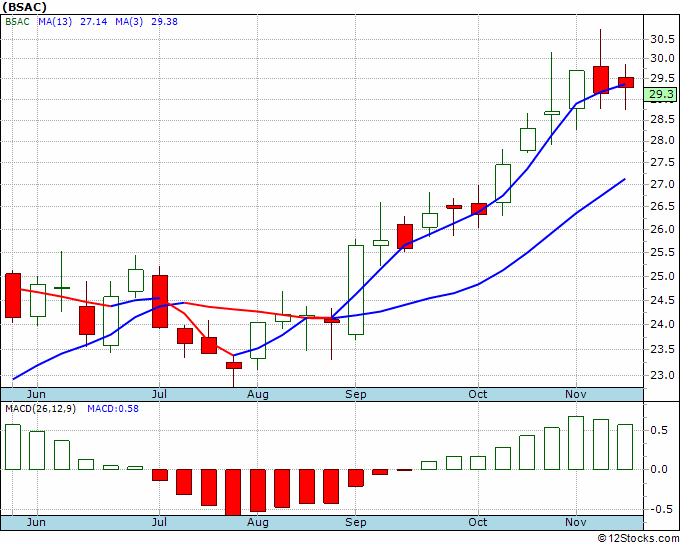Image resolution: width=680 pixels, height=546 pixels.
Task: Click the 24.0 price axis label
Action: pos(662,324)
